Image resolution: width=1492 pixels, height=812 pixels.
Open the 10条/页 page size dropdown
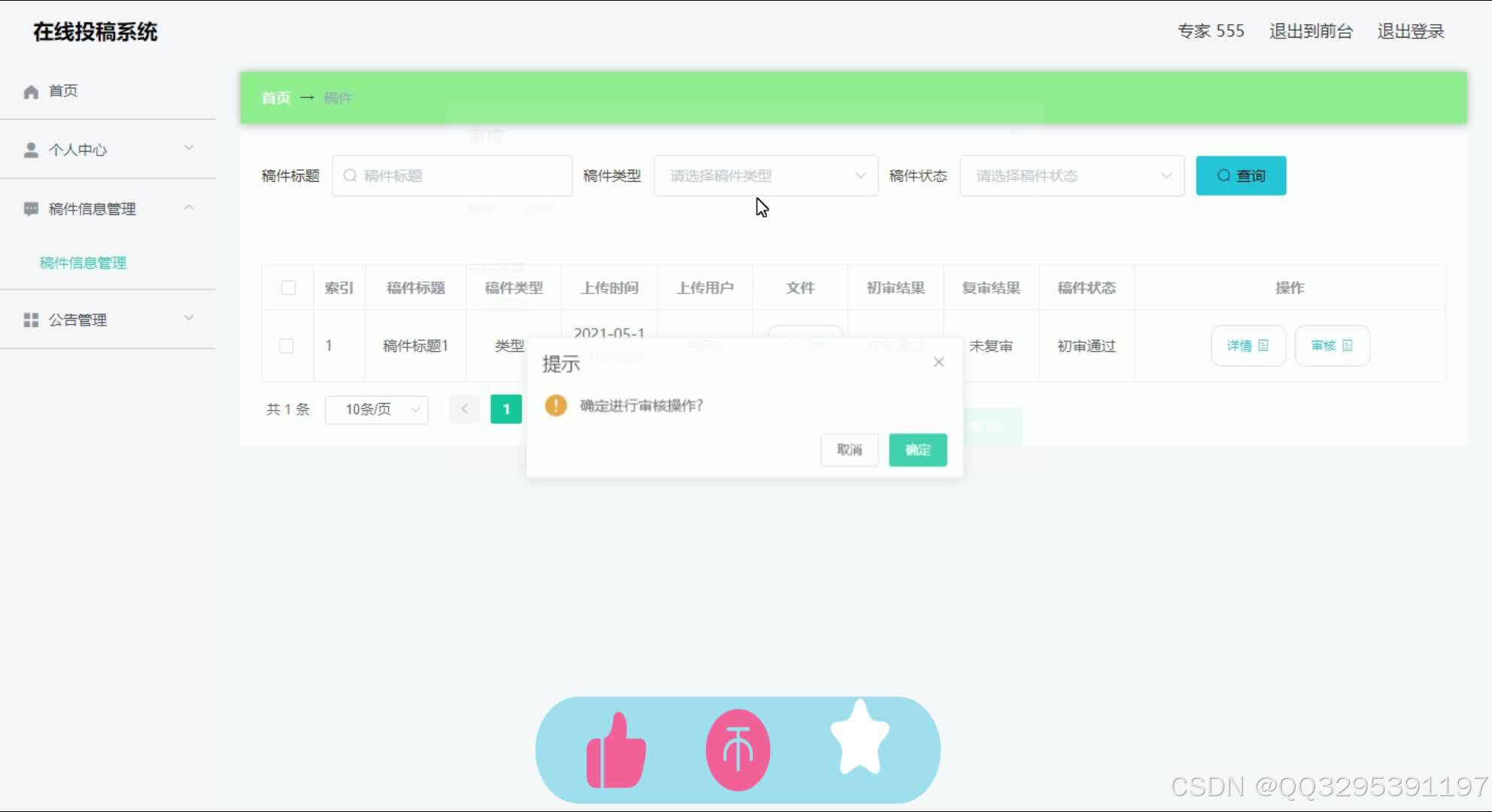pos(376,410)
